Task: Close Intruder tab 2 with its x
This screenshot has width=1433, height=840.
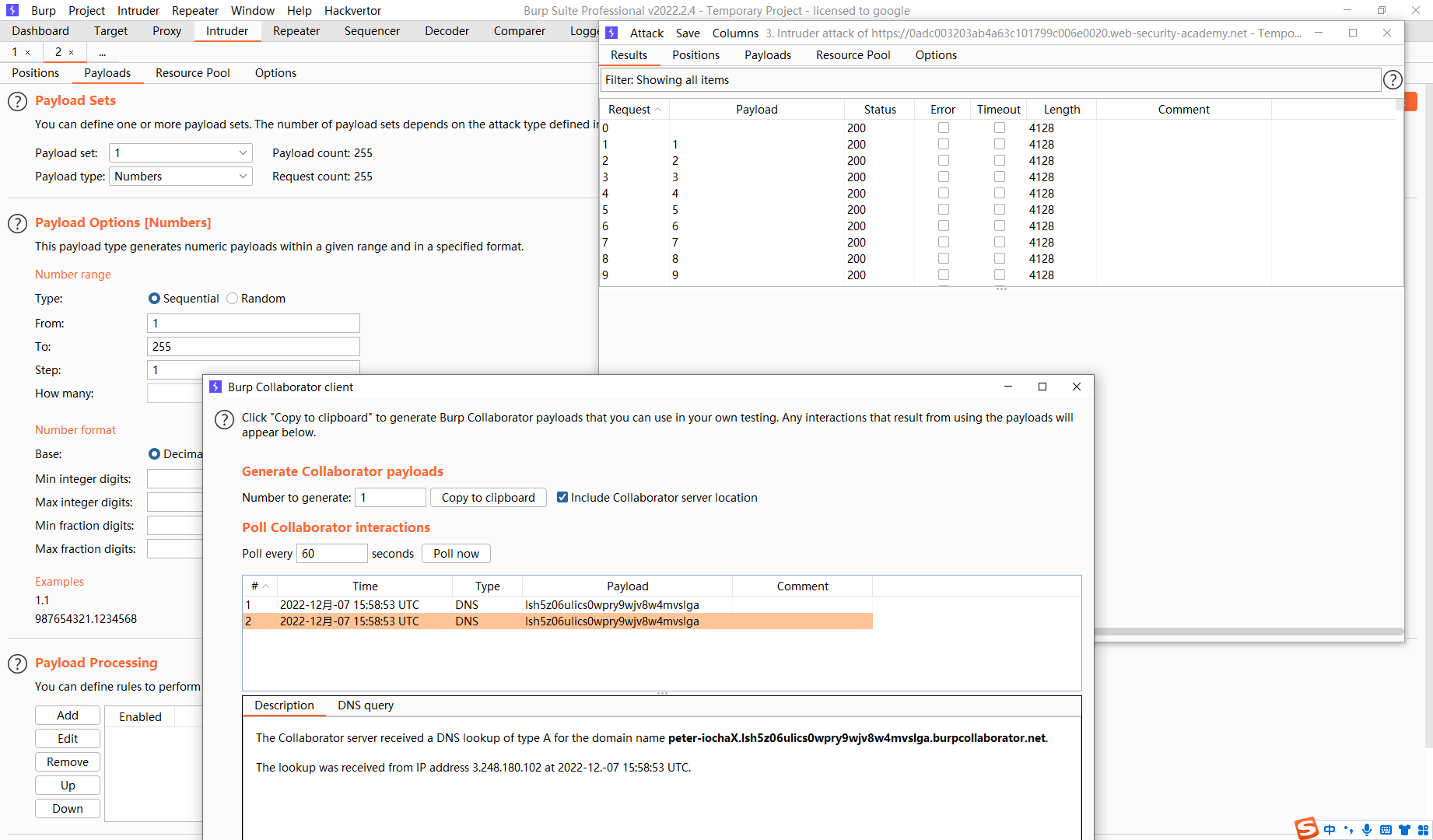Action: (71, 52)
